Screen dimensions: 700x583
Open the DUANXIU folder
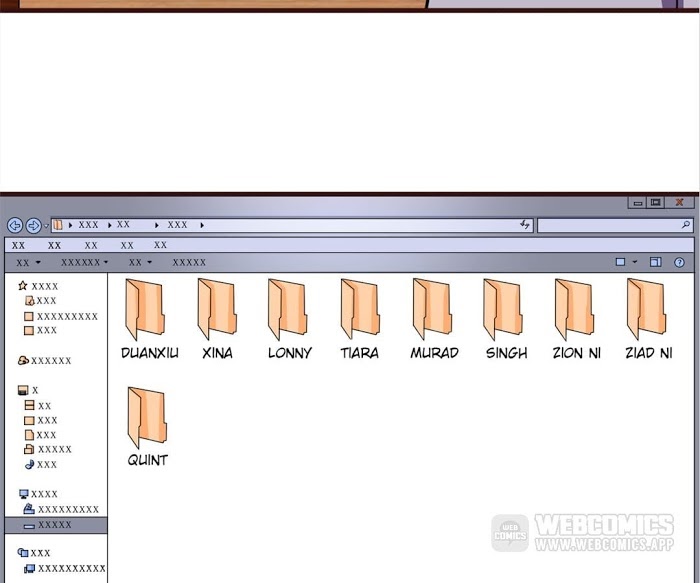pos(146,310)
